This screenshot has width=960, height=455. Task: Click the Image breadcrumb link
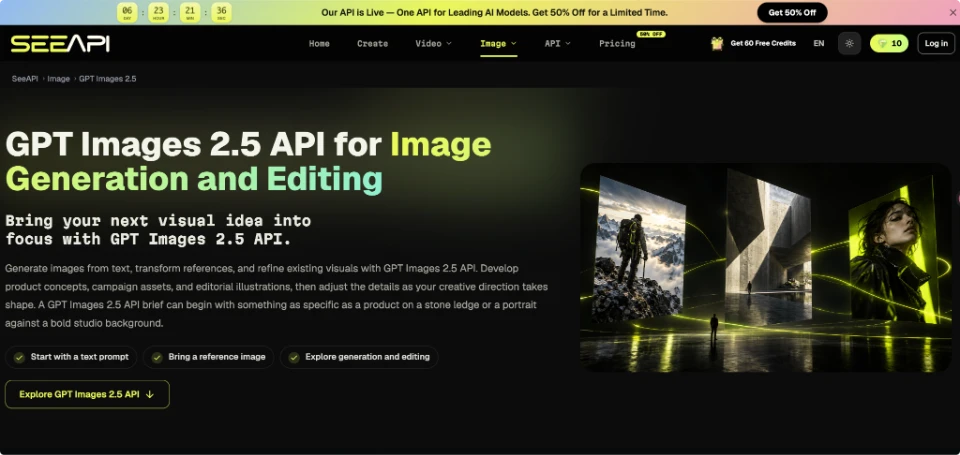(x=59, y=79)
